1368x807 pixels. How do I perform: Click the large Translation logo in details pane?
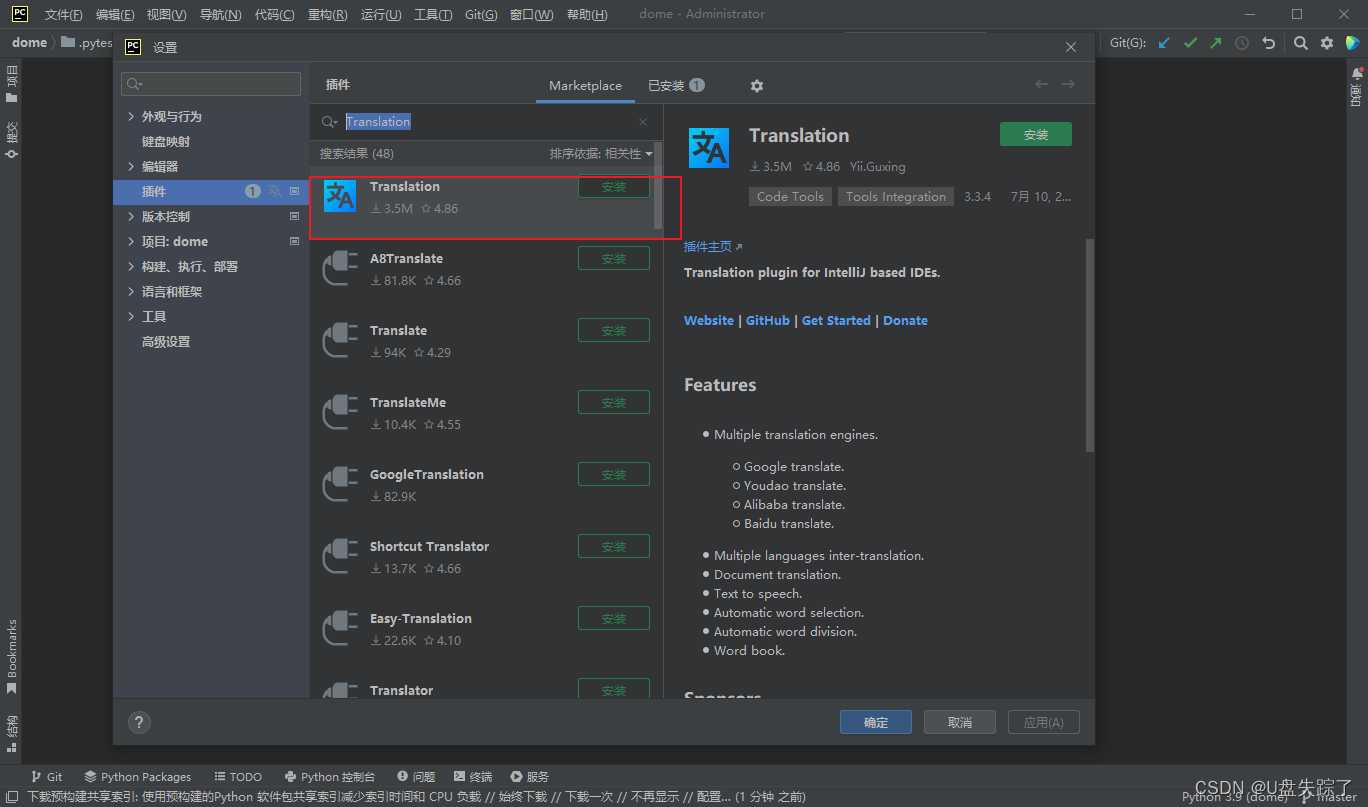click(709, 148)
